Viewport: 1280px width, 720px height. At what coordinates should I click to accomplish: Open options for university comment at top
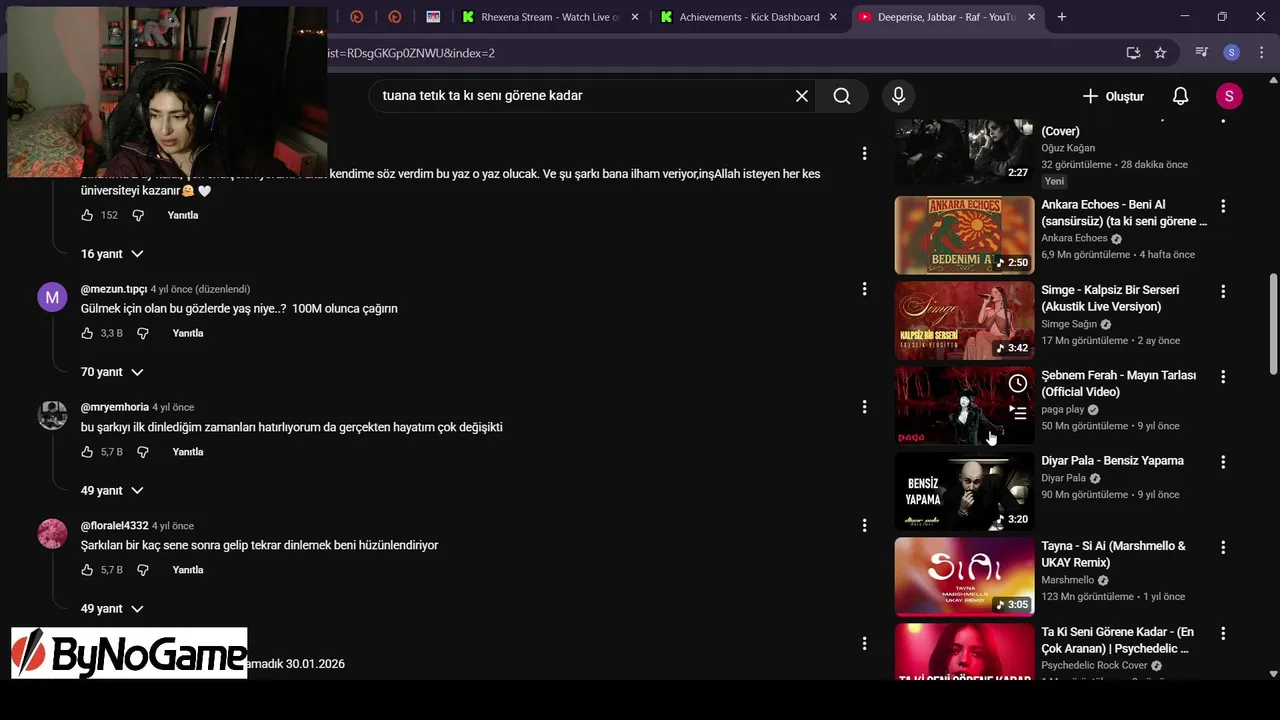[x=864, y=153]
